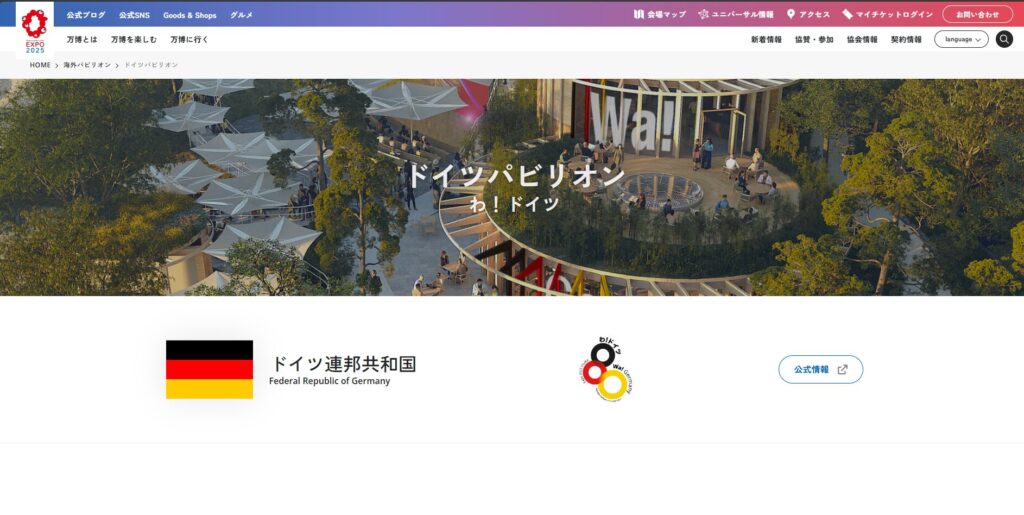Open the 契約情報 menu item
Screen dimensions: 1024x515
tap(906, 39)
